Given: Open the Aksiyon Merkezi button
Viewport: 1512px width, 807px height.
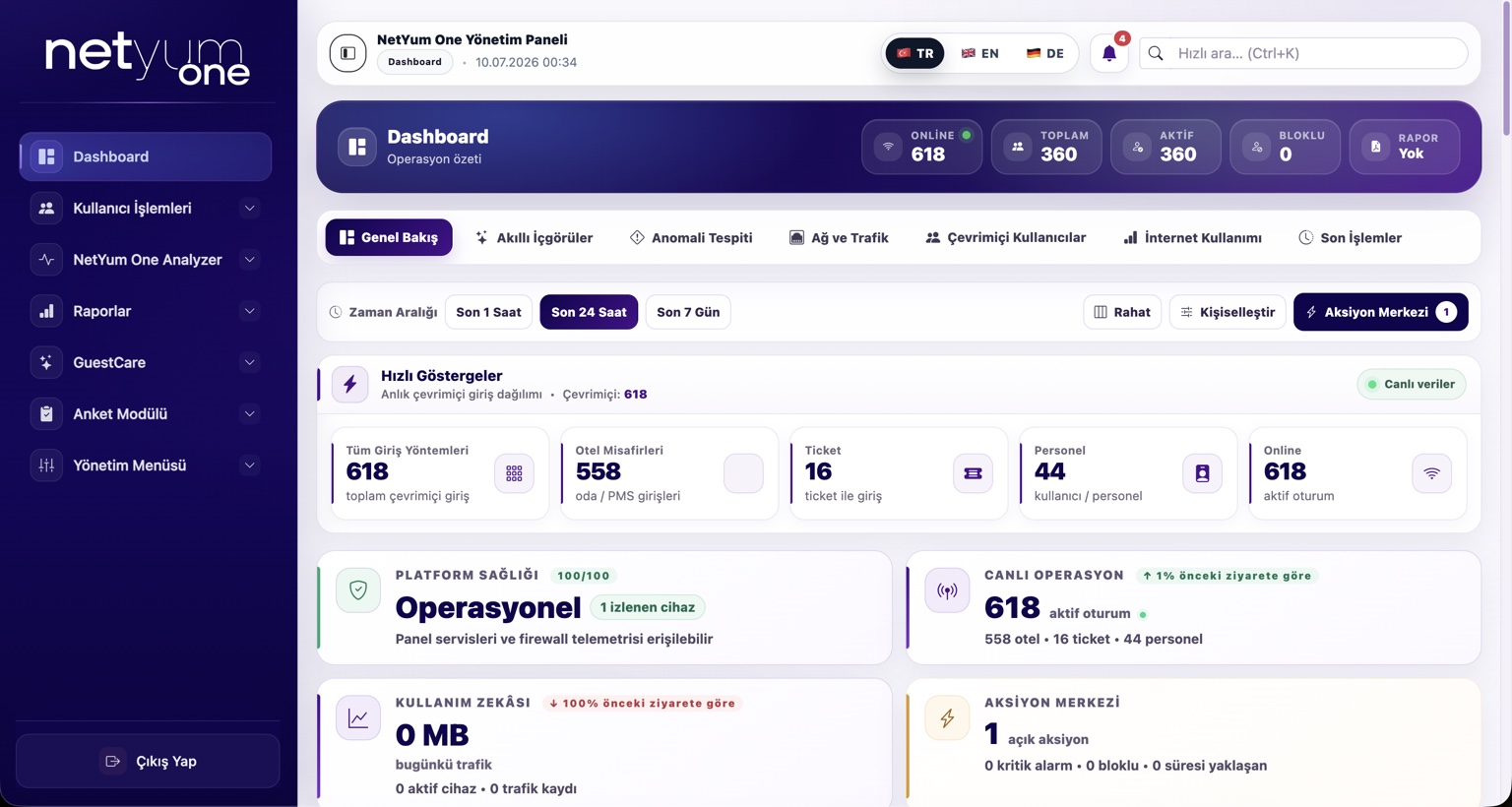Looking at the screenshot, I should pos(1380,312).
